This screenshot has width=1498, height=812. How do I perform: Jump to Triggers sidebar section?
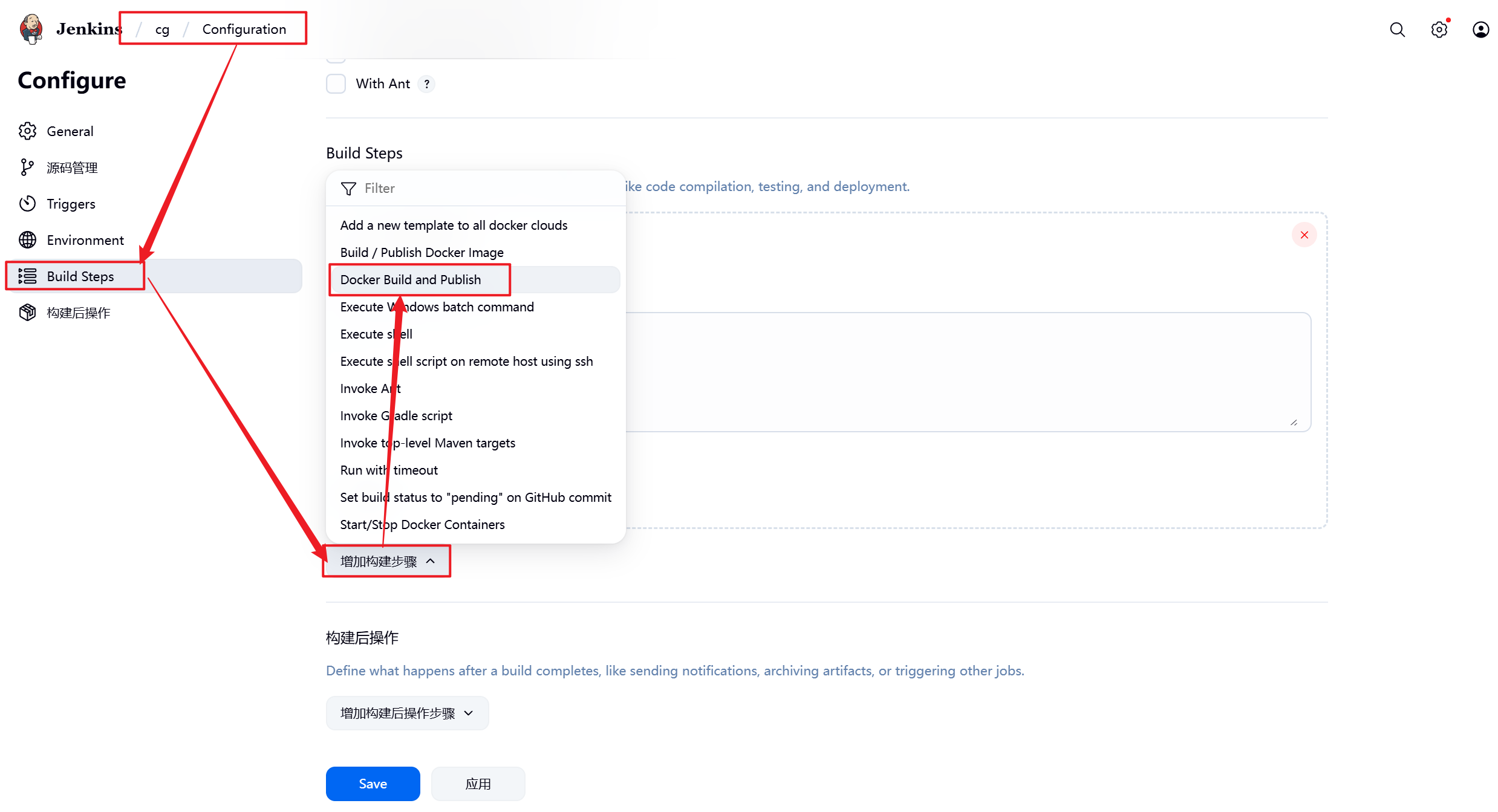71,204
